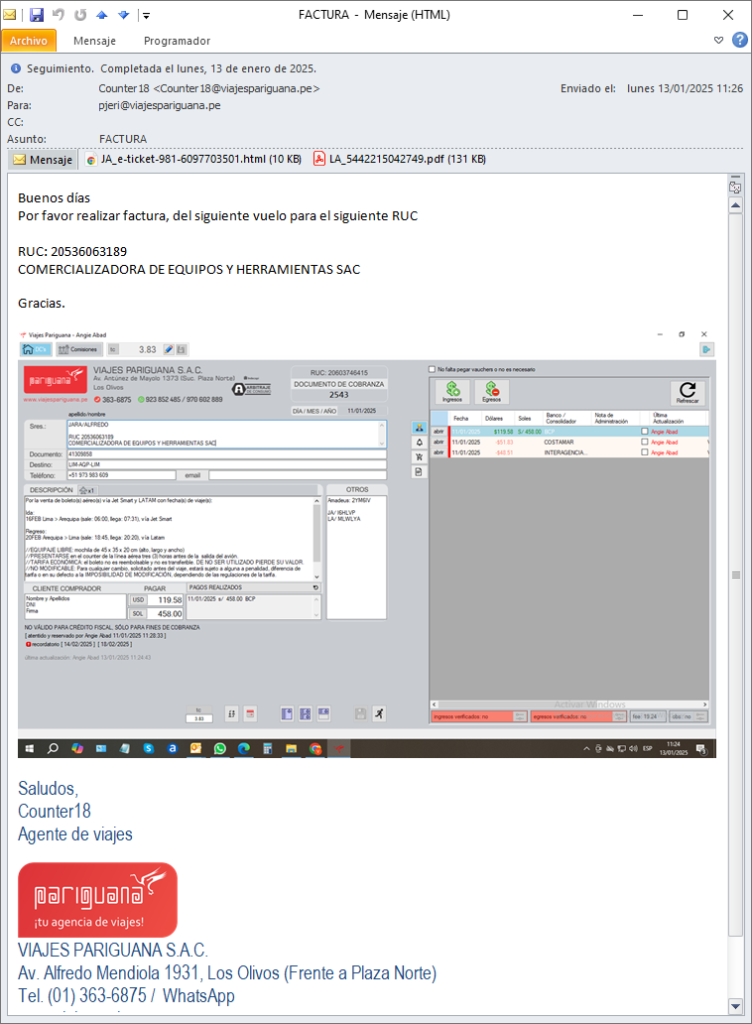Expand the ribbon with the chevron arrow

tap(719, 40)
